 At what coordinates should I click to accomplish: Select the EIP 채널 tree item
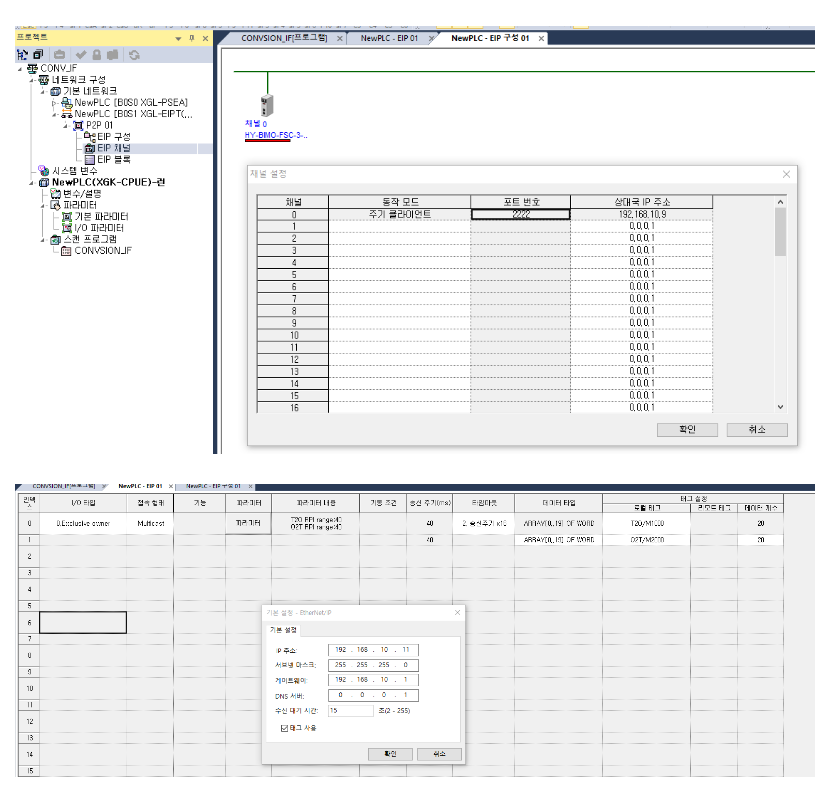113,148
